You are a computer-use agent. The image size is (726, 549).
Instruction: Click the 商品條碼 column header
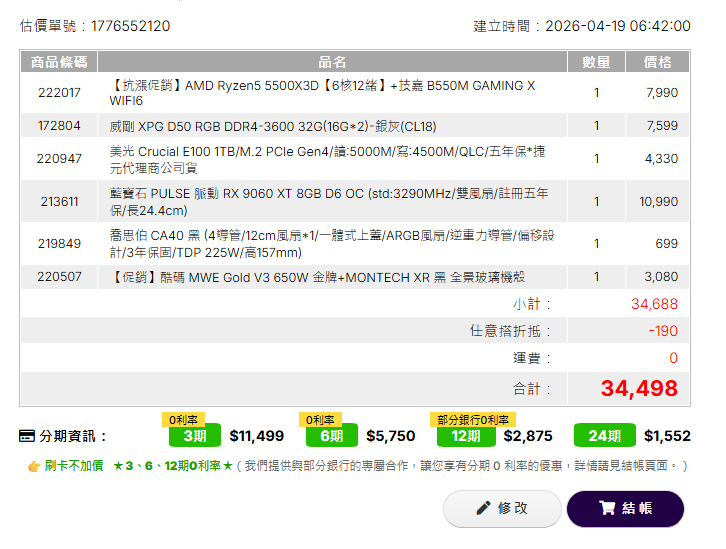[59, 62]
